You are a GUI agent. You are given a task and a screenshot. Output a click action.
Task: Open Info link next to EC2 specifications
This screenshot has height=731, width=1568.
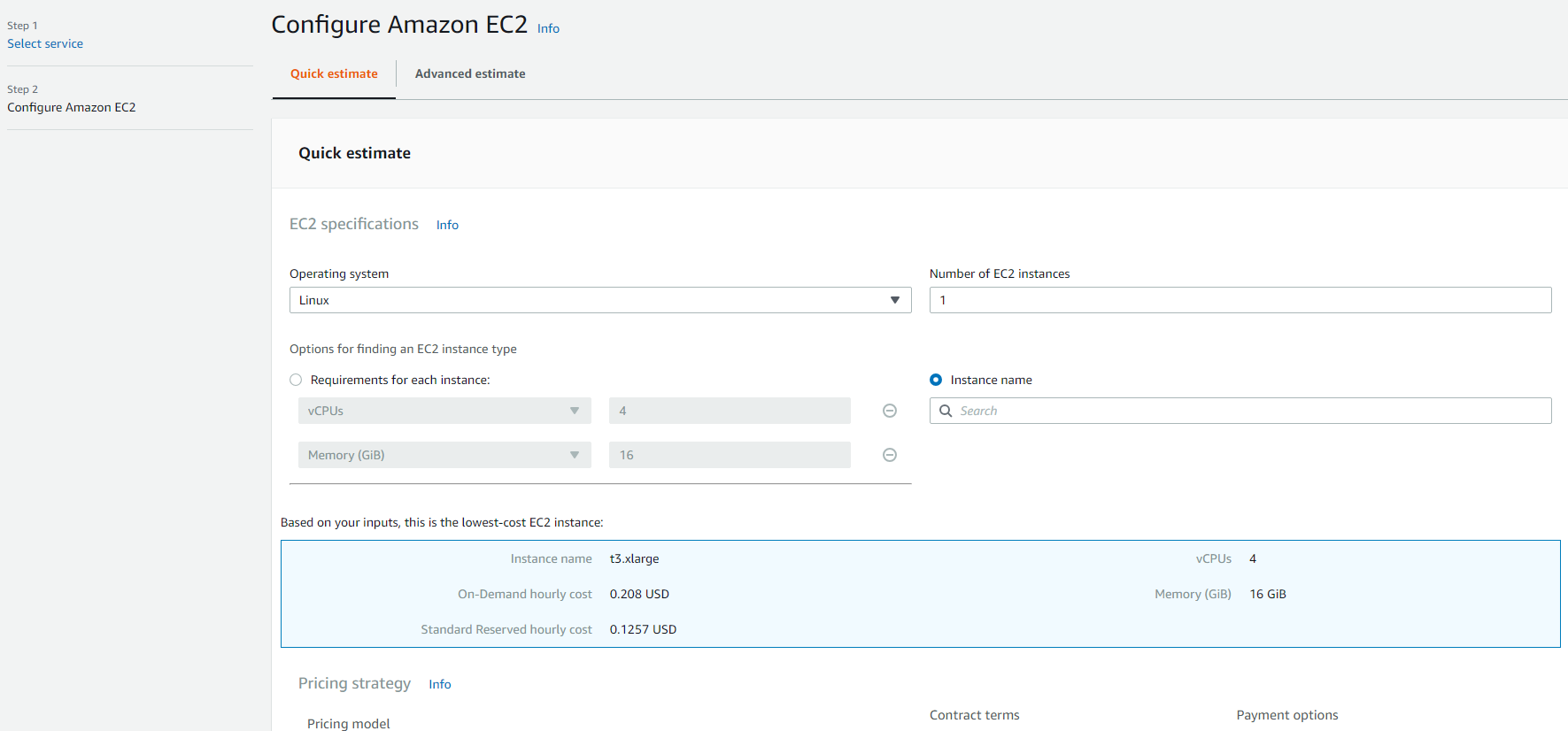[x=447, y=225]
